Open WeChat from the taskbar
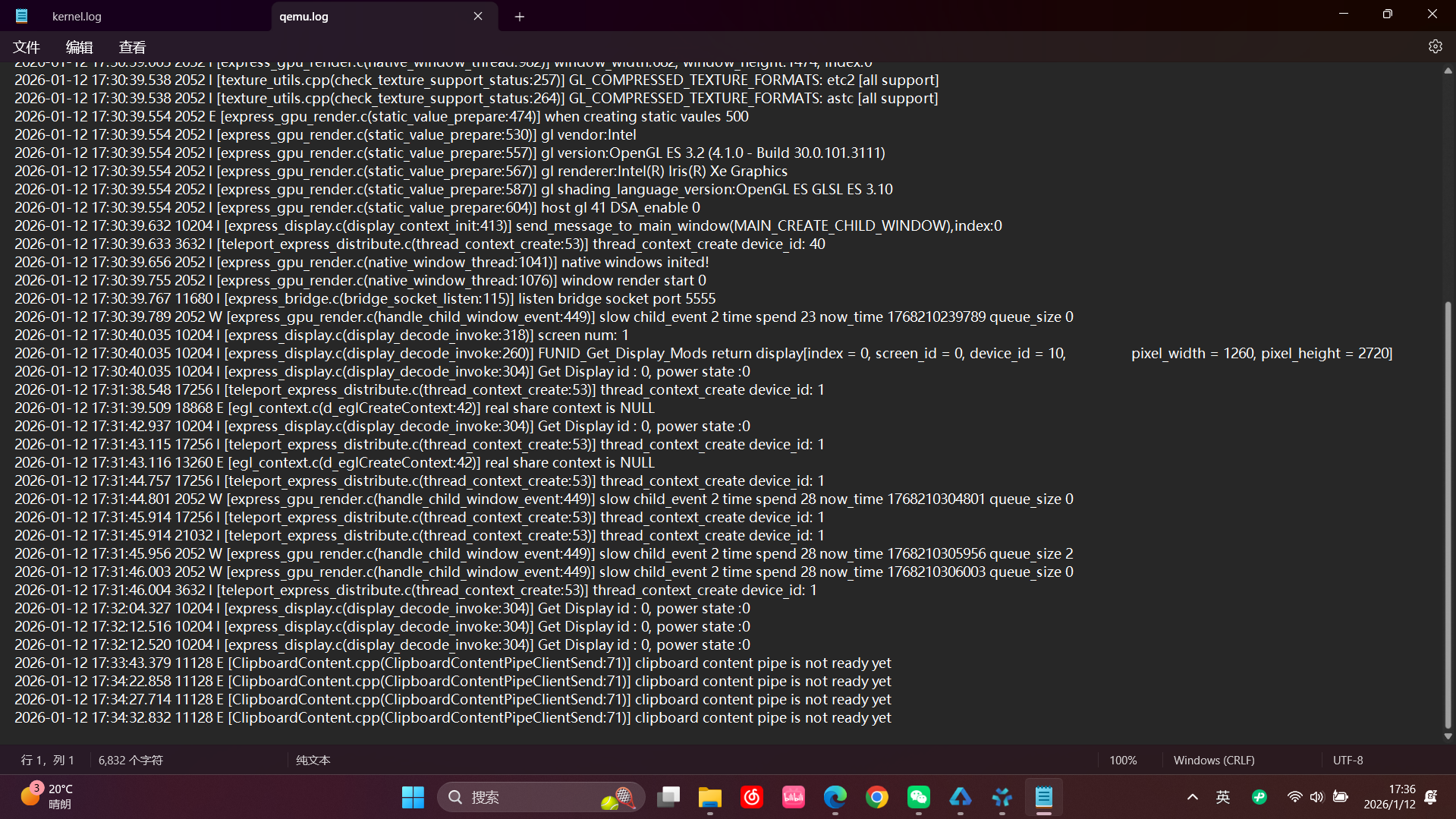1456x819 pixels. [x=919, y=797]
